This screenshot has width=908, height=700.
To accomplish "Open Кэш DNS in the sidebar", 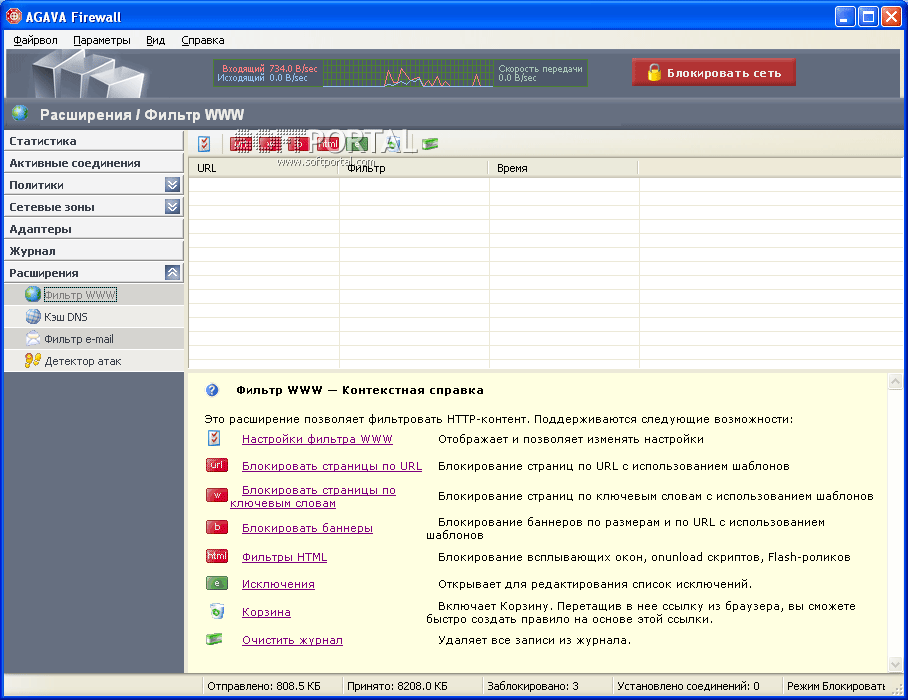I will (93, 317).
